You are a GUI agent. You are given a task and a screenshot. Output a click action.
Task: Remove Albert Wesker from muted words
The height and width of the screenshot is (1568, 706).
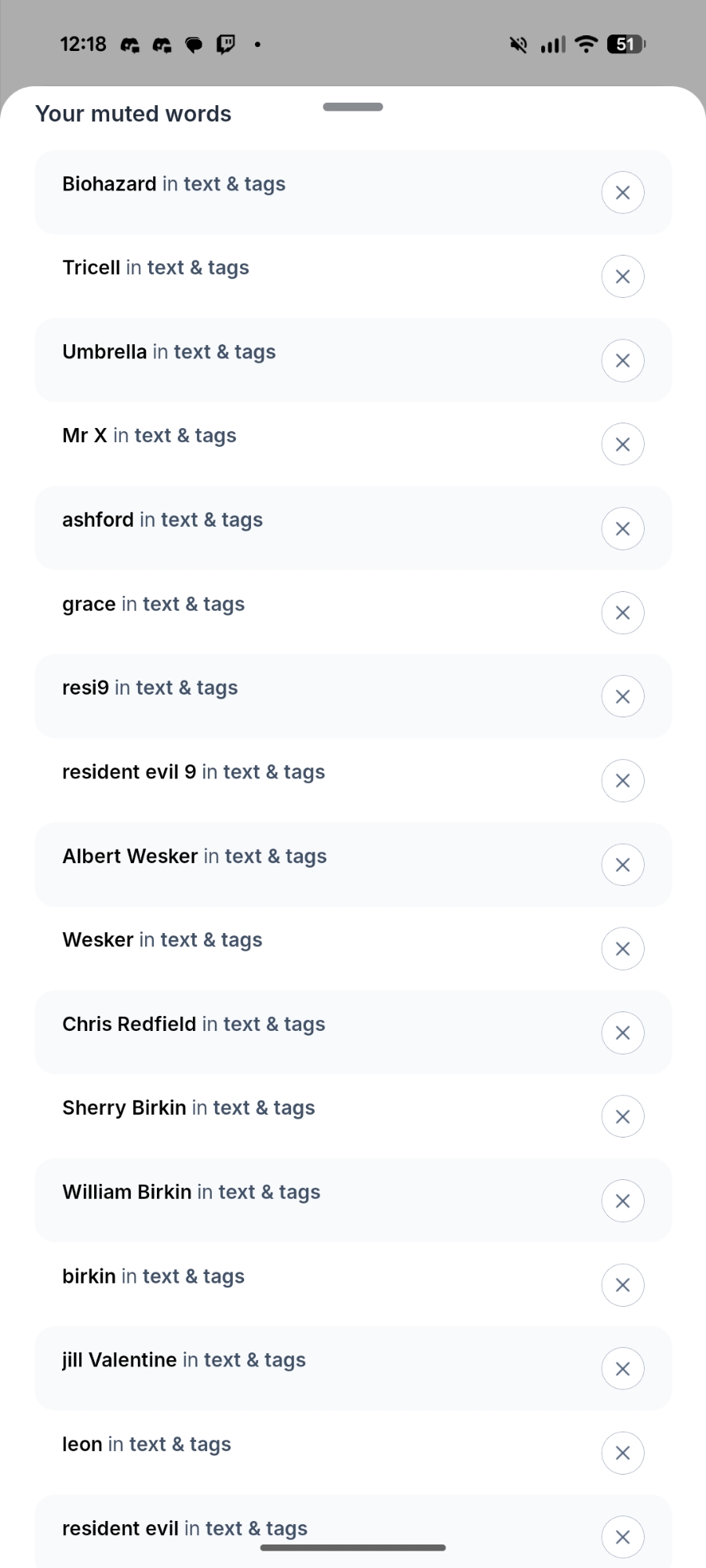[623, 865]
